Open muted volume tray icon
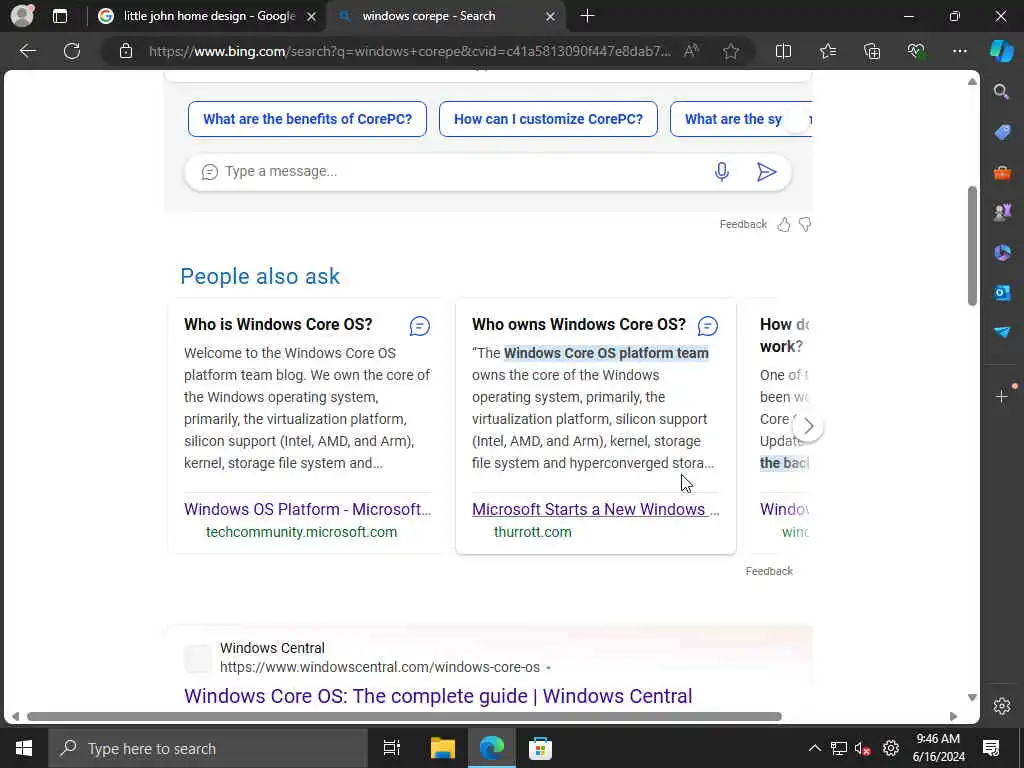The height and width of the screenshot is (768, 1024). point(862,748)
